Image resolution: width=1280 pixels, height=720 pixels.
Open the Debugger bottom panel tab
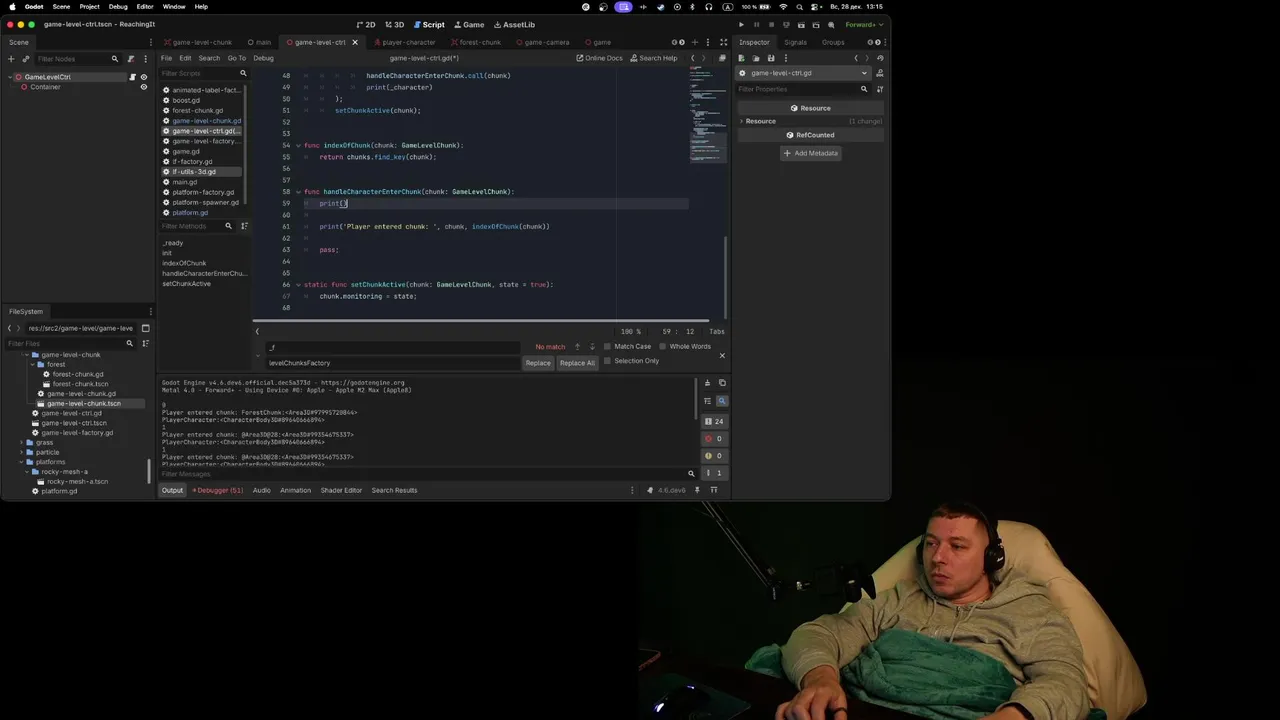[219, 490]
